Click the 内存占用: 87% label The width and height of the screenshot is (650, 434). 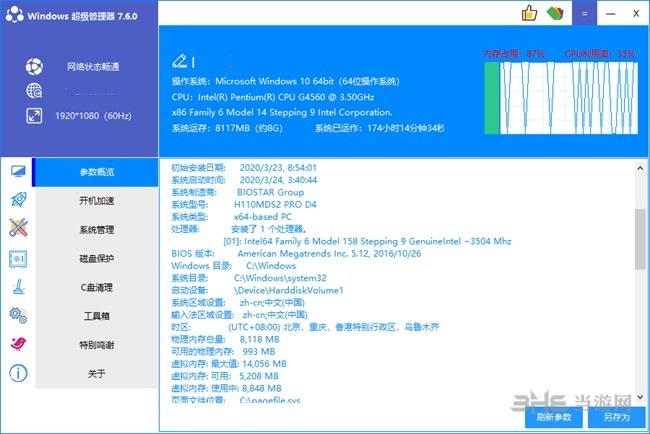pos(514,54)
